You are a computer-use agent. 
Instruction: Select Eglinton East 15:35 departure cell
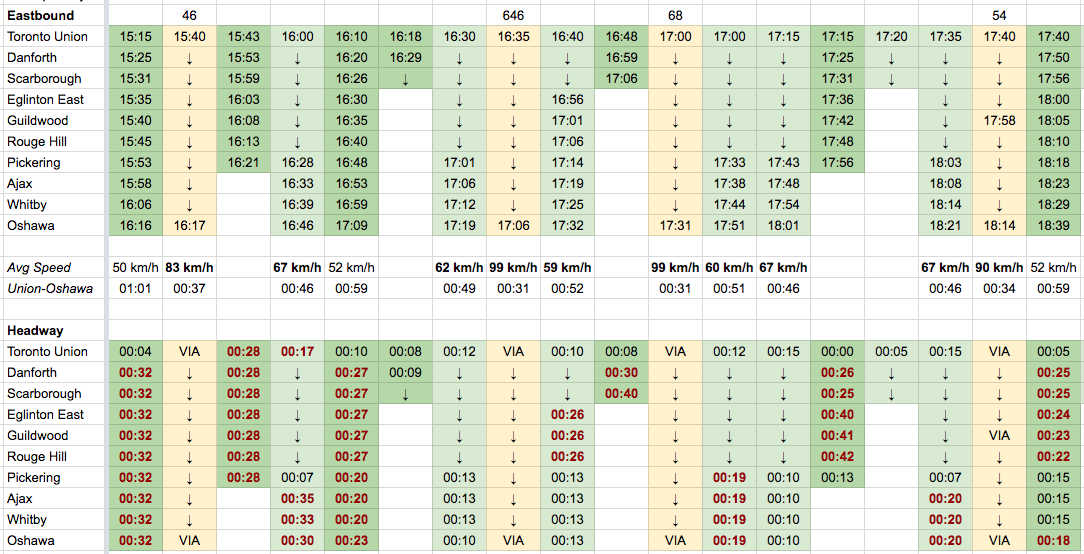click(136, 100)
